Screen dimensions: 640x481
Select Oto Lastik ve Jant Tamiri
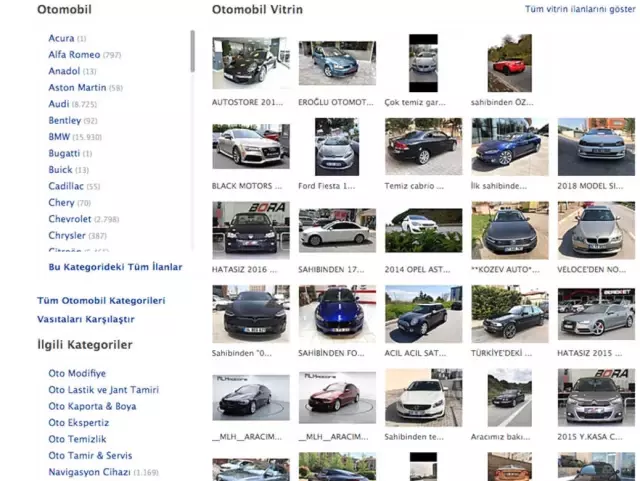coord(104,390)
